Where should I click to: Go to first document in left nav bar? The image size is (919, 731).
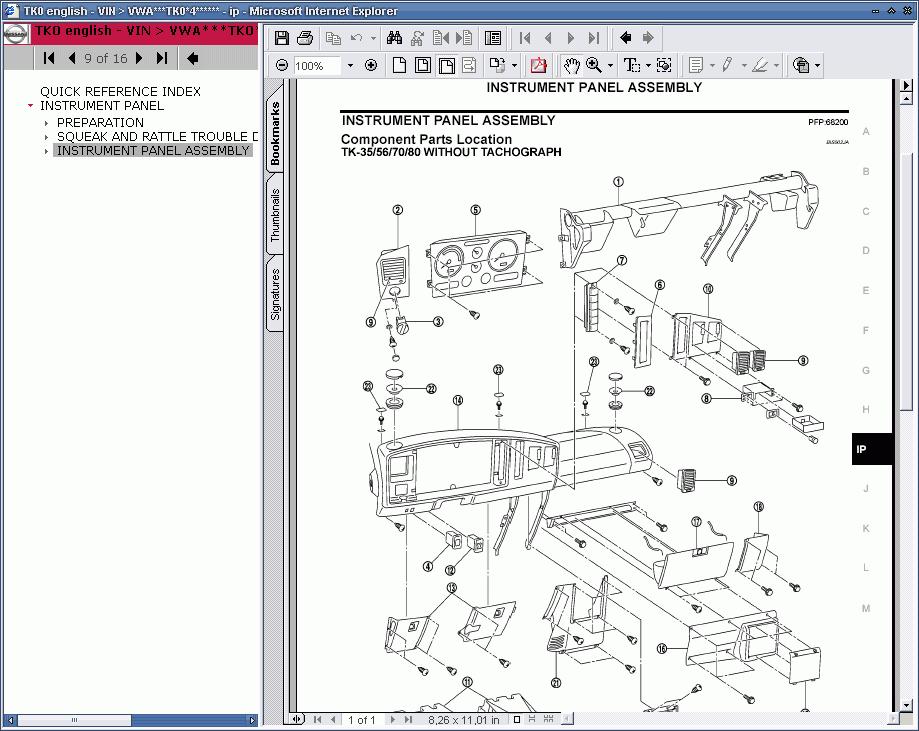point(49,57)
